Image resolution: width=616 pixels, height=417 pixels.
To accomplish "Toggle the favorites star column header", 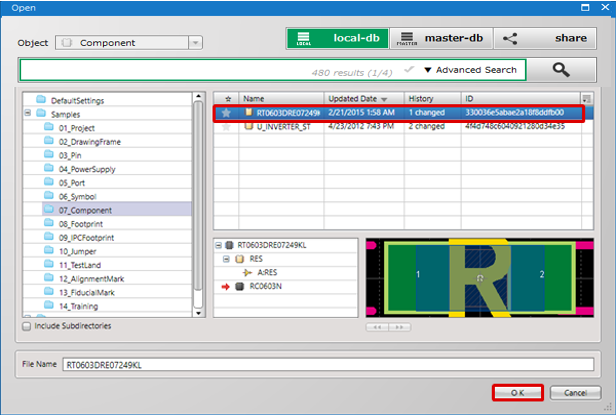I will [x=226, y=99].
